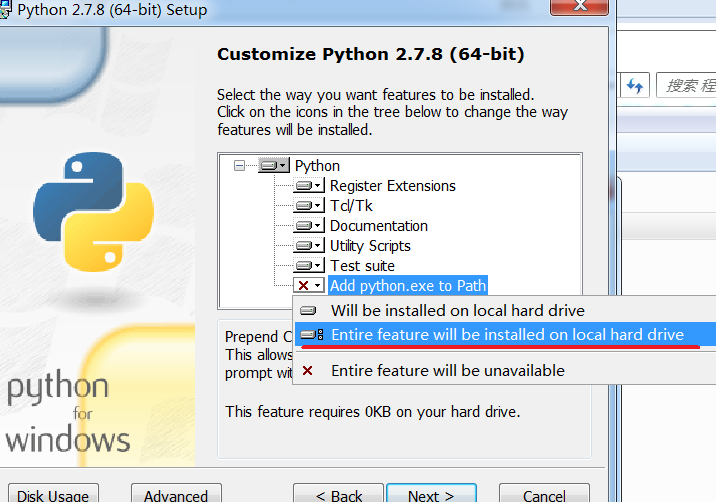Open Tcl/Tk drive icon dropdown

click(309, 206)
